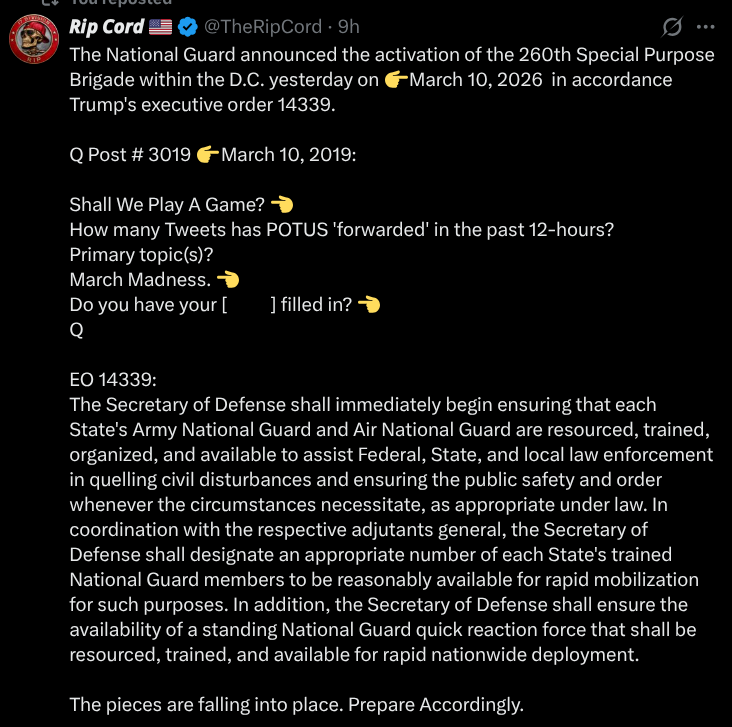732x727 pixels.
Task: Click the US flag emoji beside Rip Cord
Action: [x=161, y=27]
